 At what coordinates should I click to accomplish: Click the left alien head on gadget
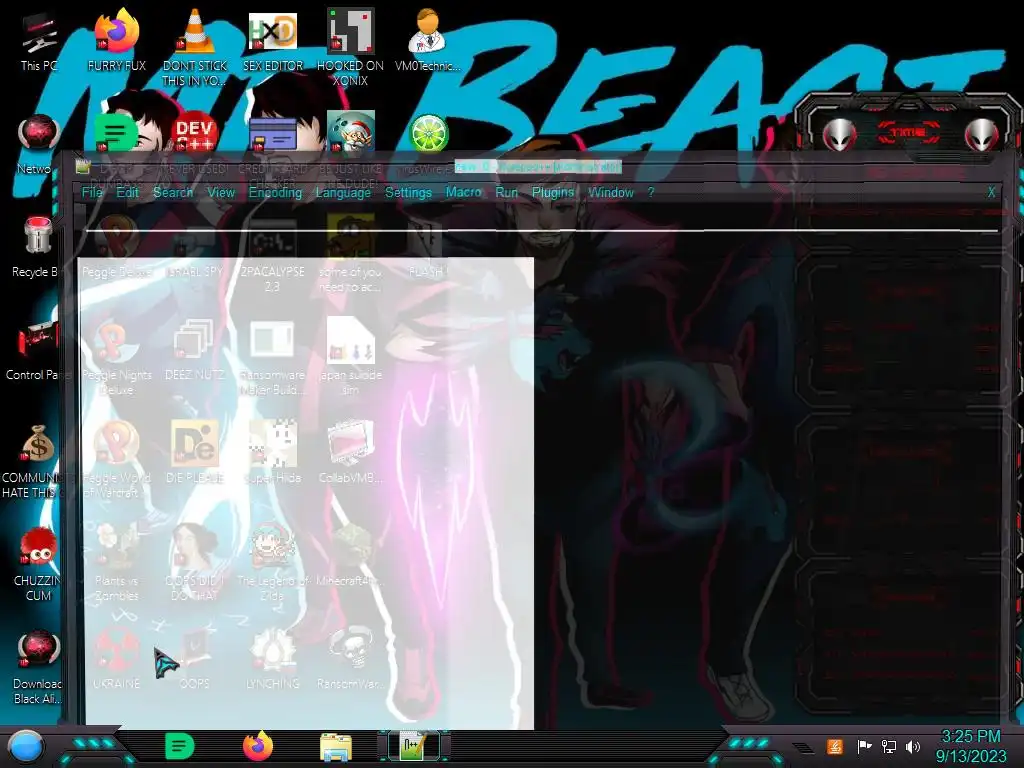point(839,135)
